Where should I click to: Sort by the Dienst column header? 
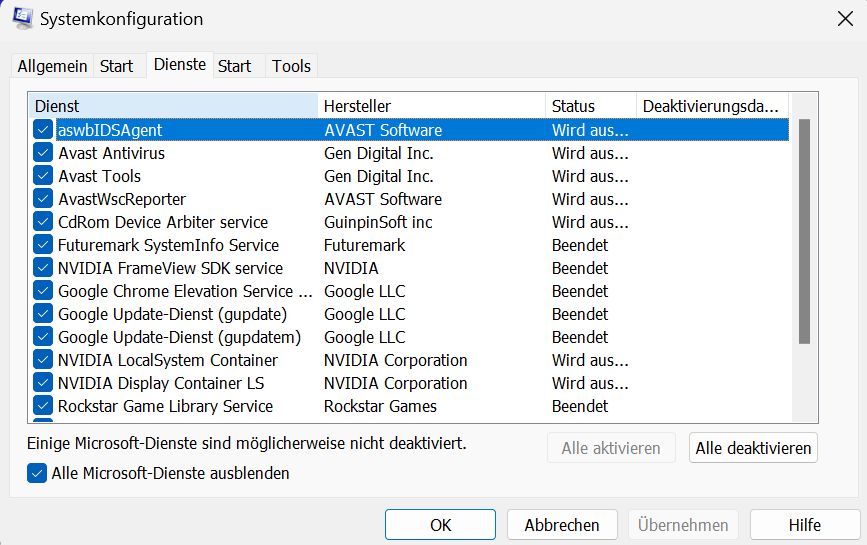point(173,106)
